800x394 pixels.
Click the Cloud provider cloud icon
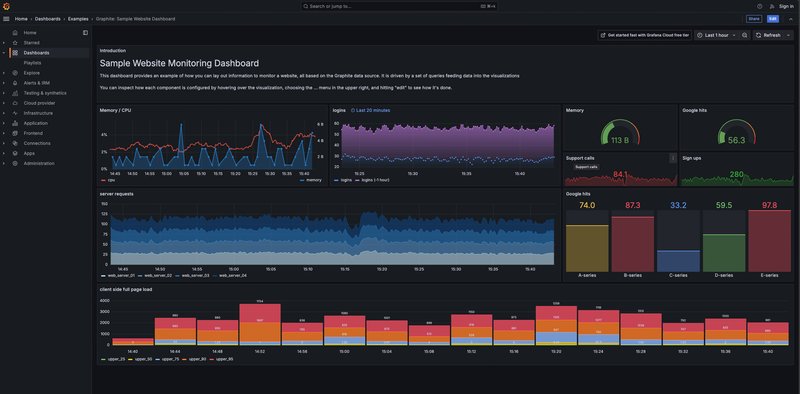15,103
